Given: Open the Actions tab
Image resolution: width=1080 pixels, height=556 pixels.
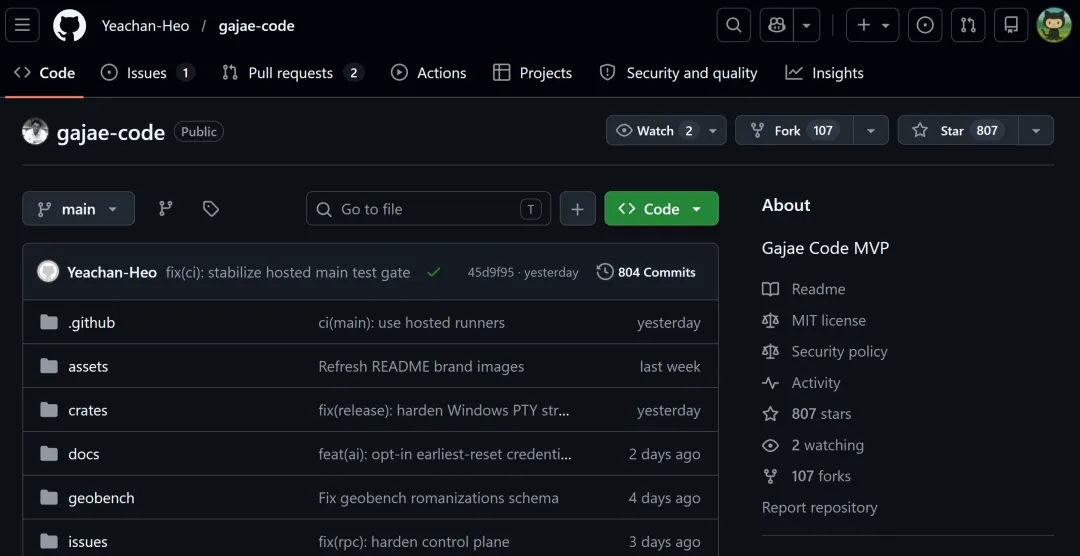Looking at the screenshot, I should pyautogui.click(x=428, y=73).
